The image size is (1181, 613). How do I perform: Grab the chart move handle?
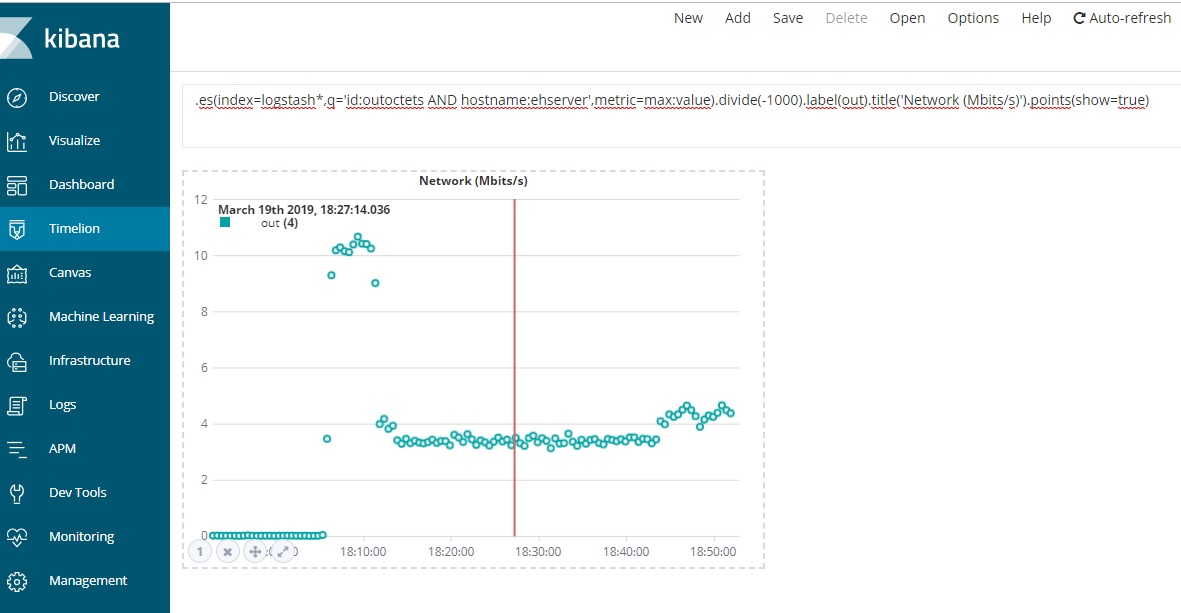pyautogui.click(x=256, y=551)
